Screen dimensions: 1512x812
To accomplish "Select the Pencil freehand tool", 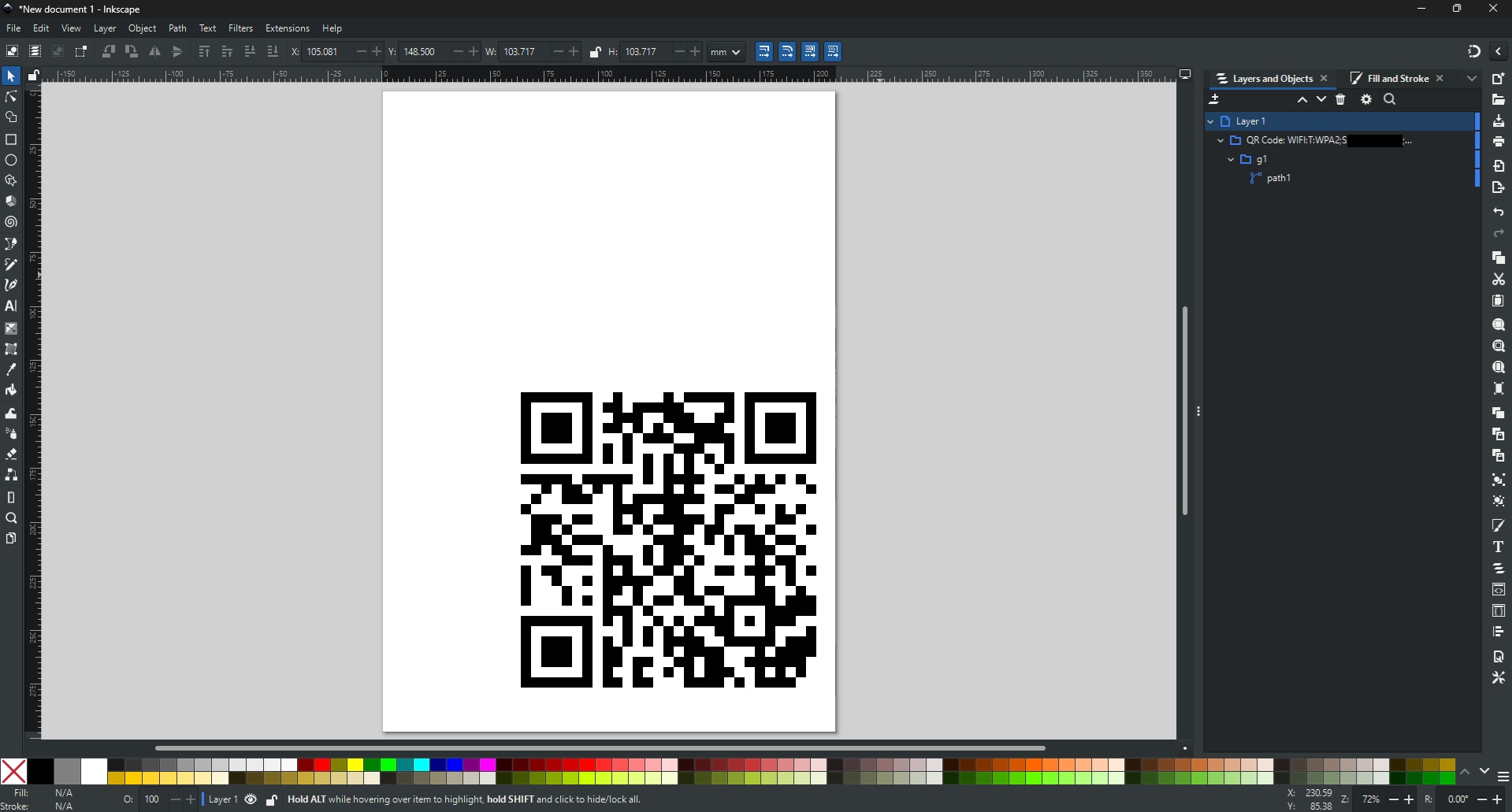I will 11,265.
